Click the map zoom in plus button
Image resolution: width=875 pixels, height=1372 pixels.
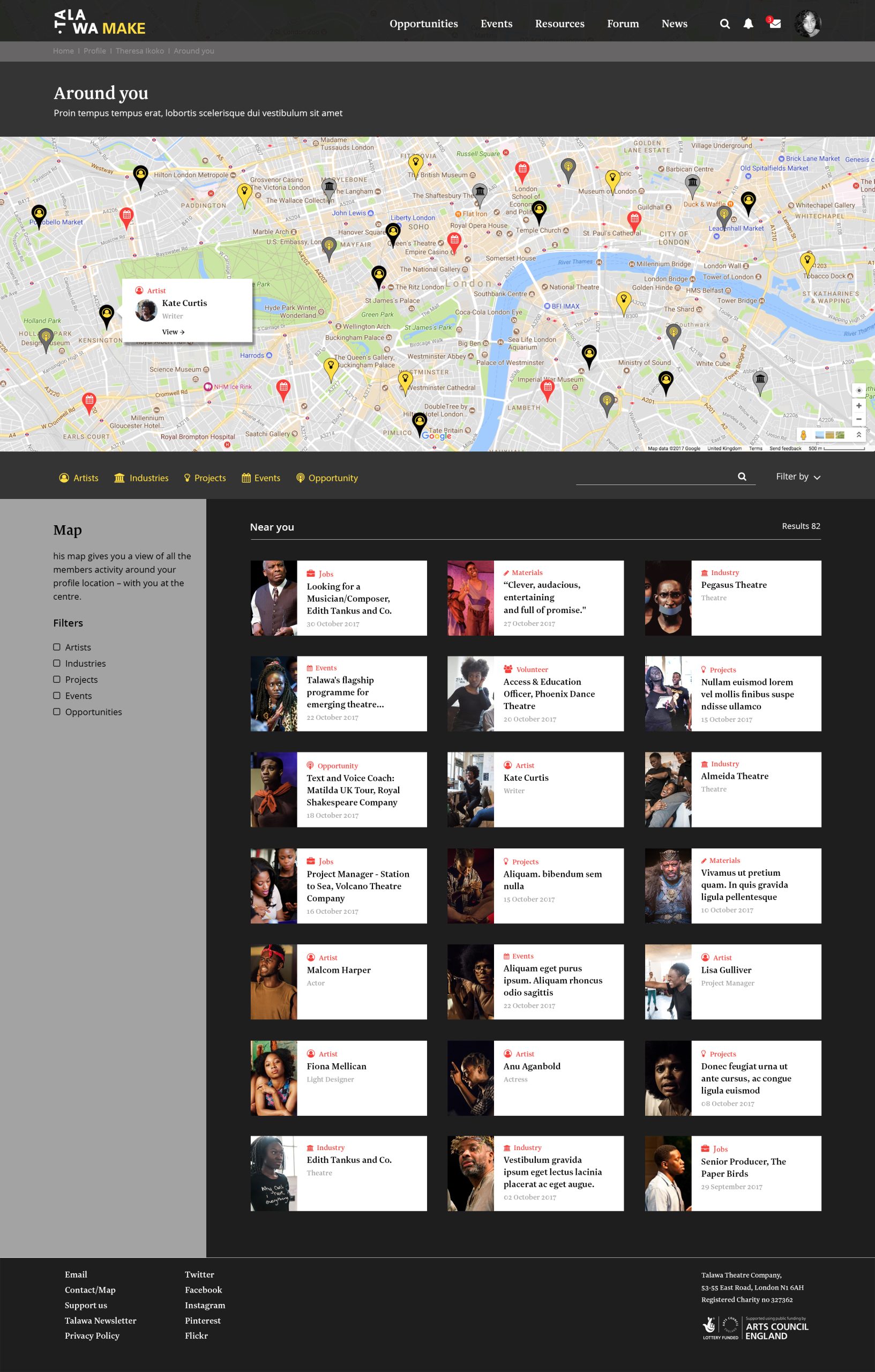(858, 406)
